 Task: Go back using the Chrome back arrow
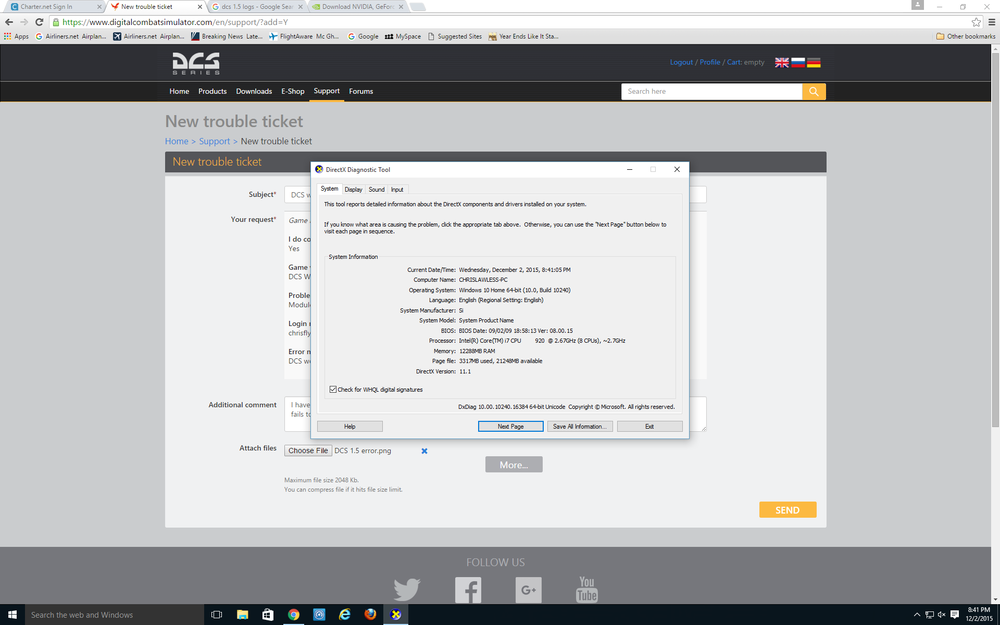(9, 22)
